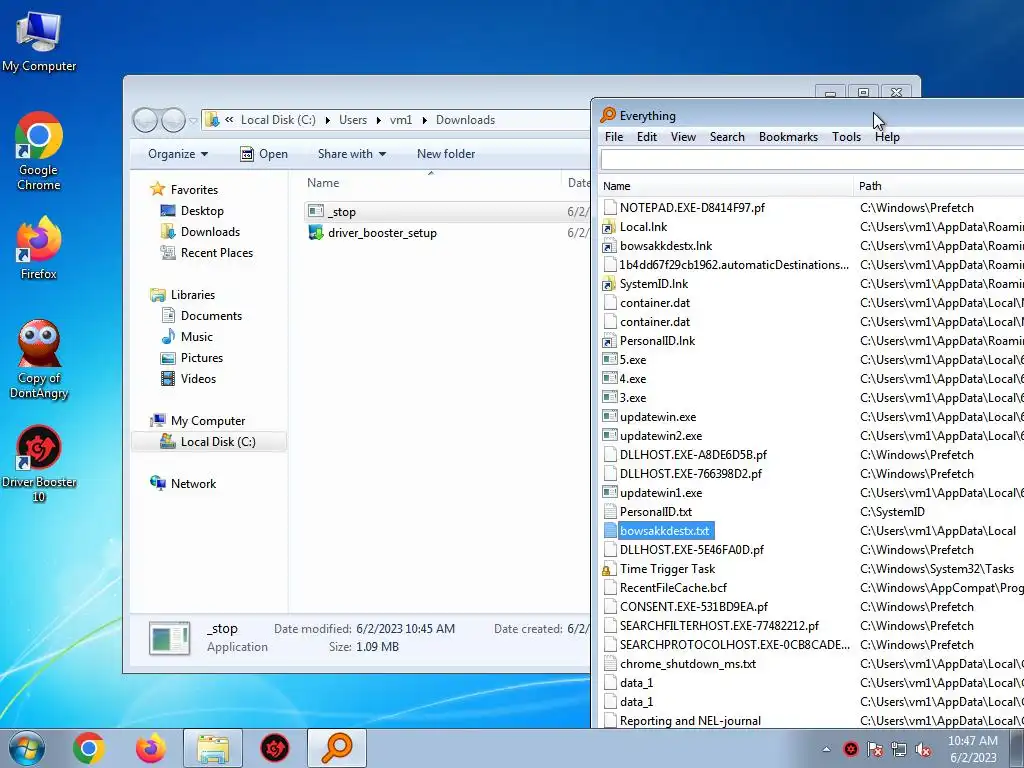
Task: Expand arrow after vm1 in address bar
Action: [x=424, y=120]
